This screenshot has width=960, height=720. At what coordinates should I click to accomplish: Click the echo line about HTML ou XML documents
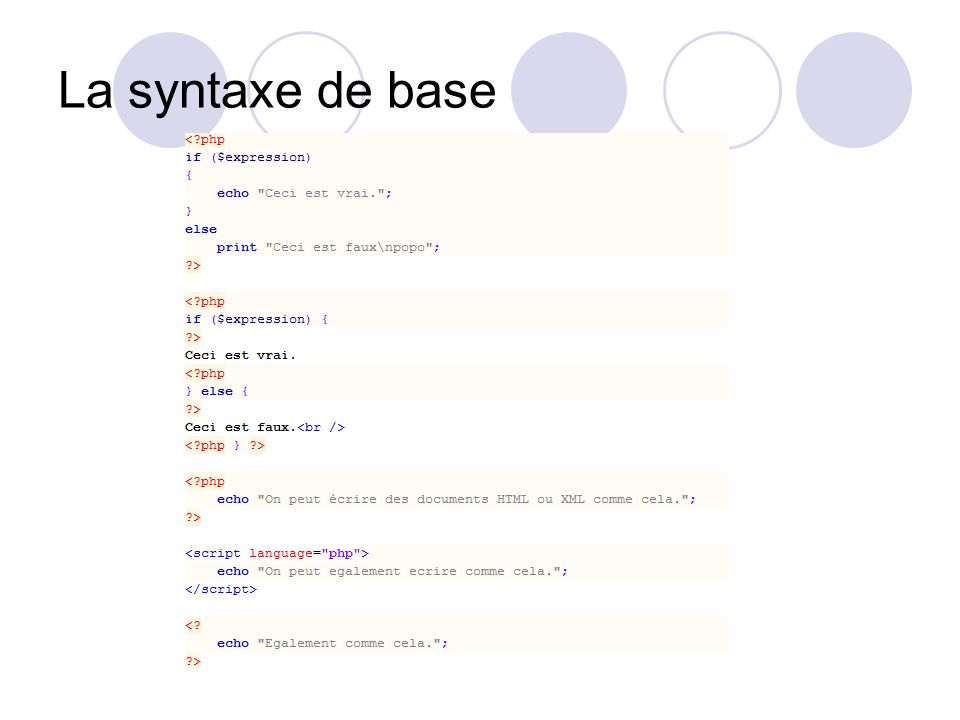(456, 500)
